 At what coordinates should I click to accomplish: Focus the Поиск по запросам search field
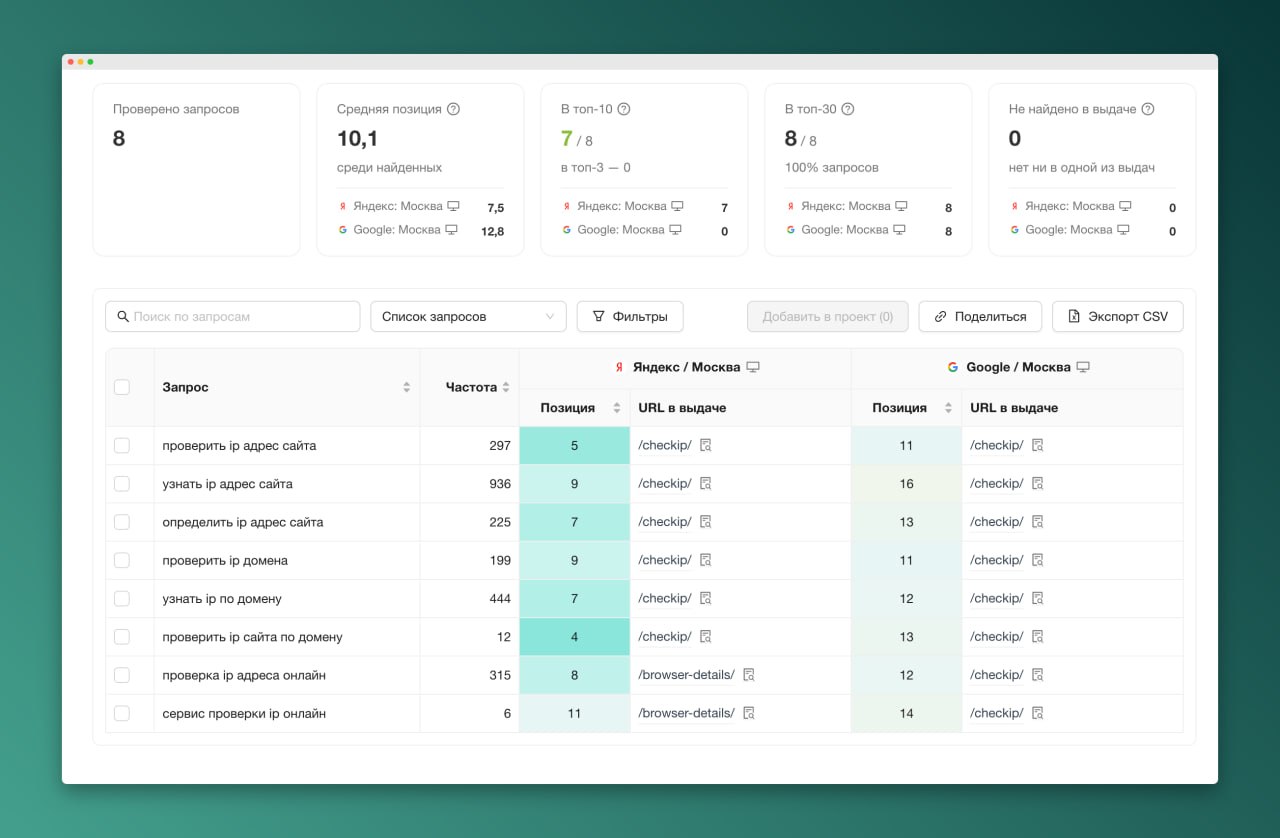(232, 316)
